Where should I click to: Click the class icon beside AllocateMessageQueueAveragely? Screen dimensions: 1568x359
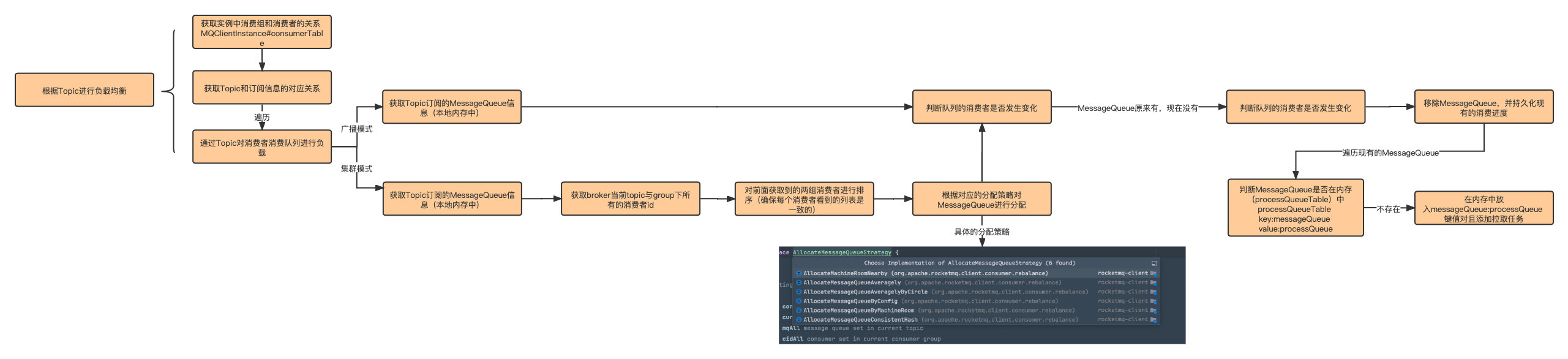[799, 282]
